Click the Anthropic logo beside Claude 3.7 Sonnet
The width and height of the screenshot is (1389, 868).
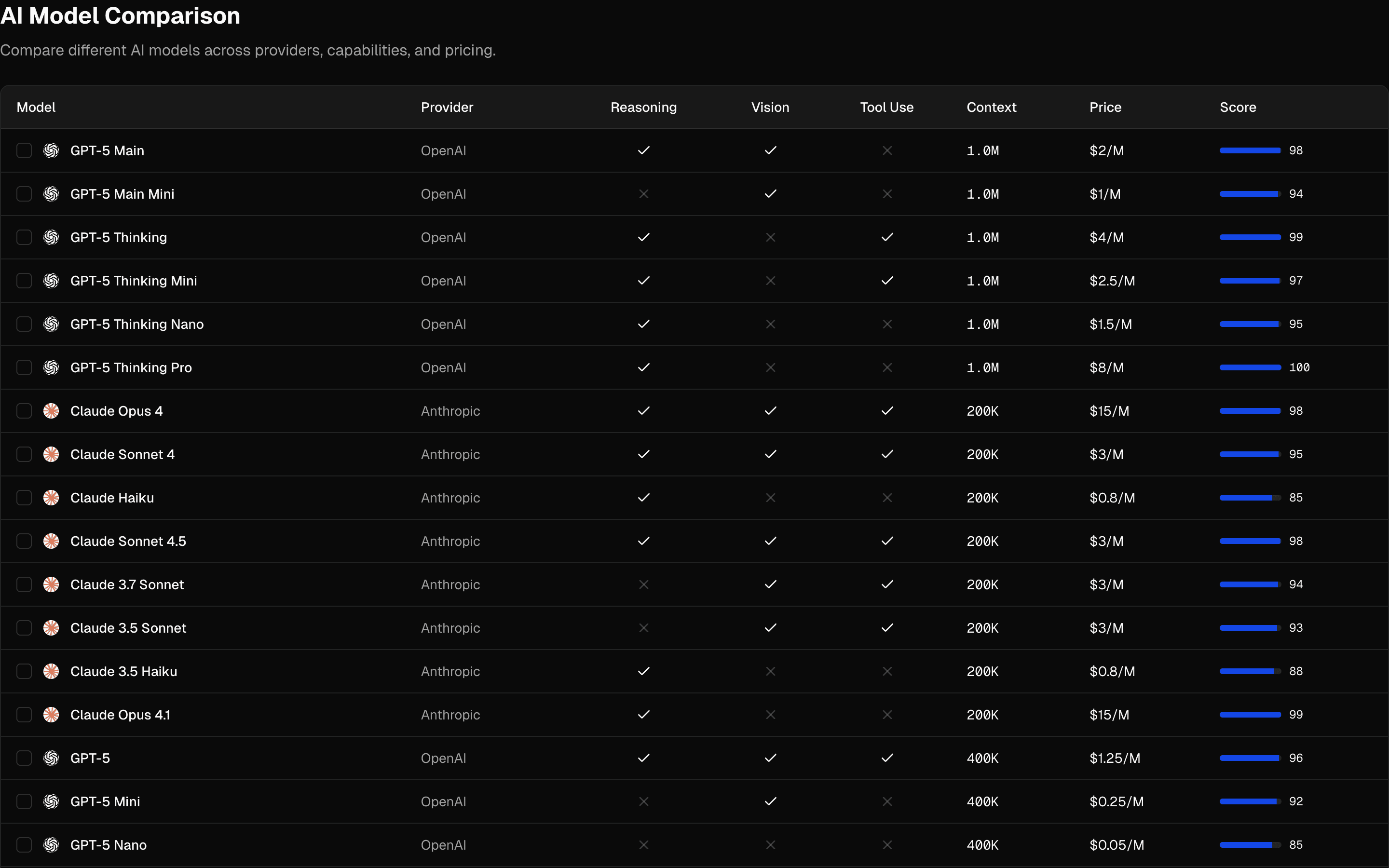(51, 584)
